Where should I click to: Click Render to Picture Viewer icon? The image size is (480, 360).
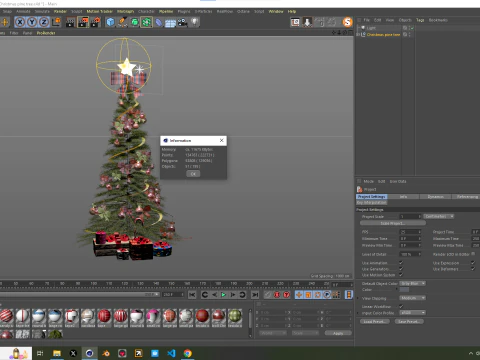click(83, 22)
